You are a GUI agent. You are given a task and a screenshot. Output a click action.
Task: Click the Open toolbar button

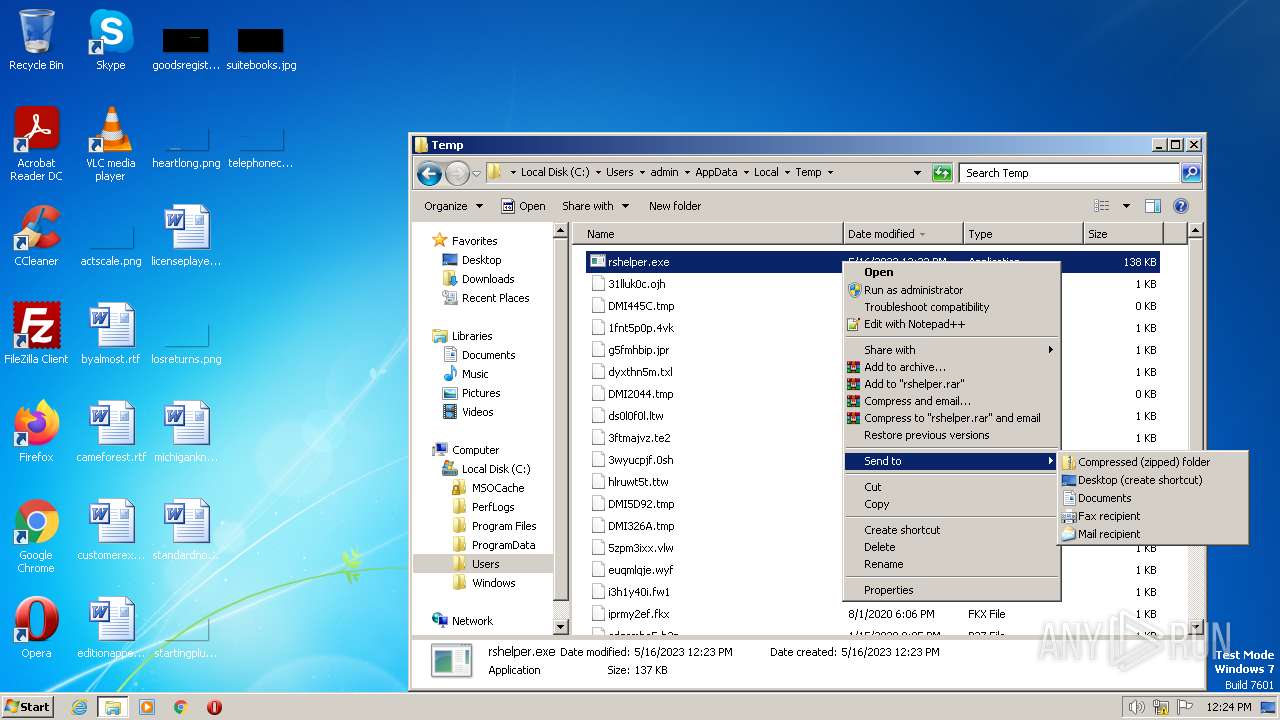[524, 206]
